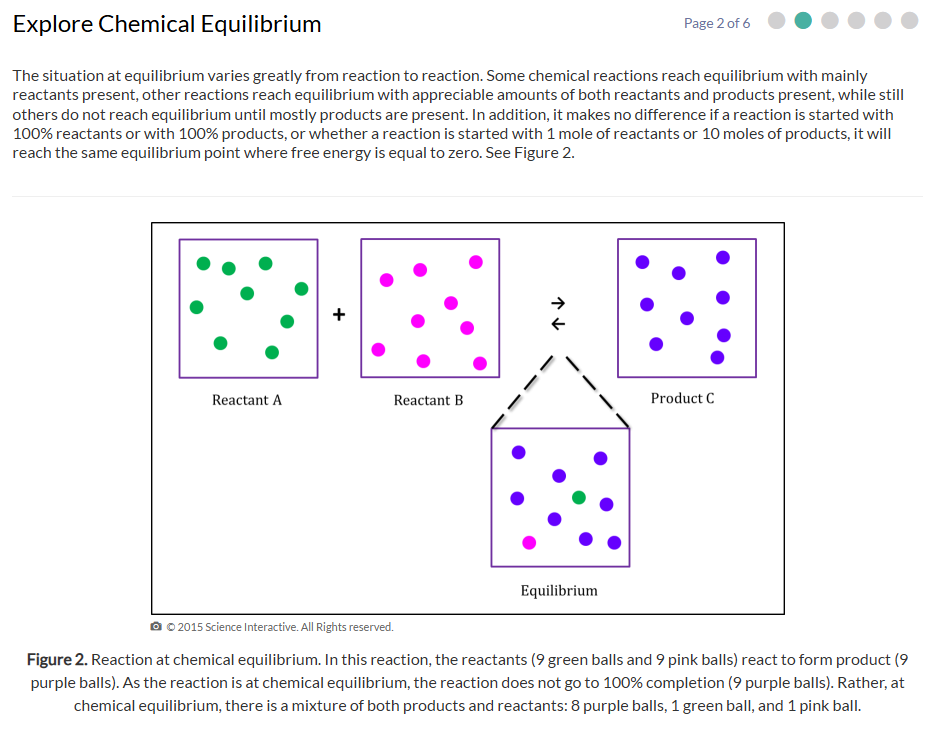The height and width of the screenshot is (751, 952).
Task: Select the Reactant A box
Action: coord(248,308)
